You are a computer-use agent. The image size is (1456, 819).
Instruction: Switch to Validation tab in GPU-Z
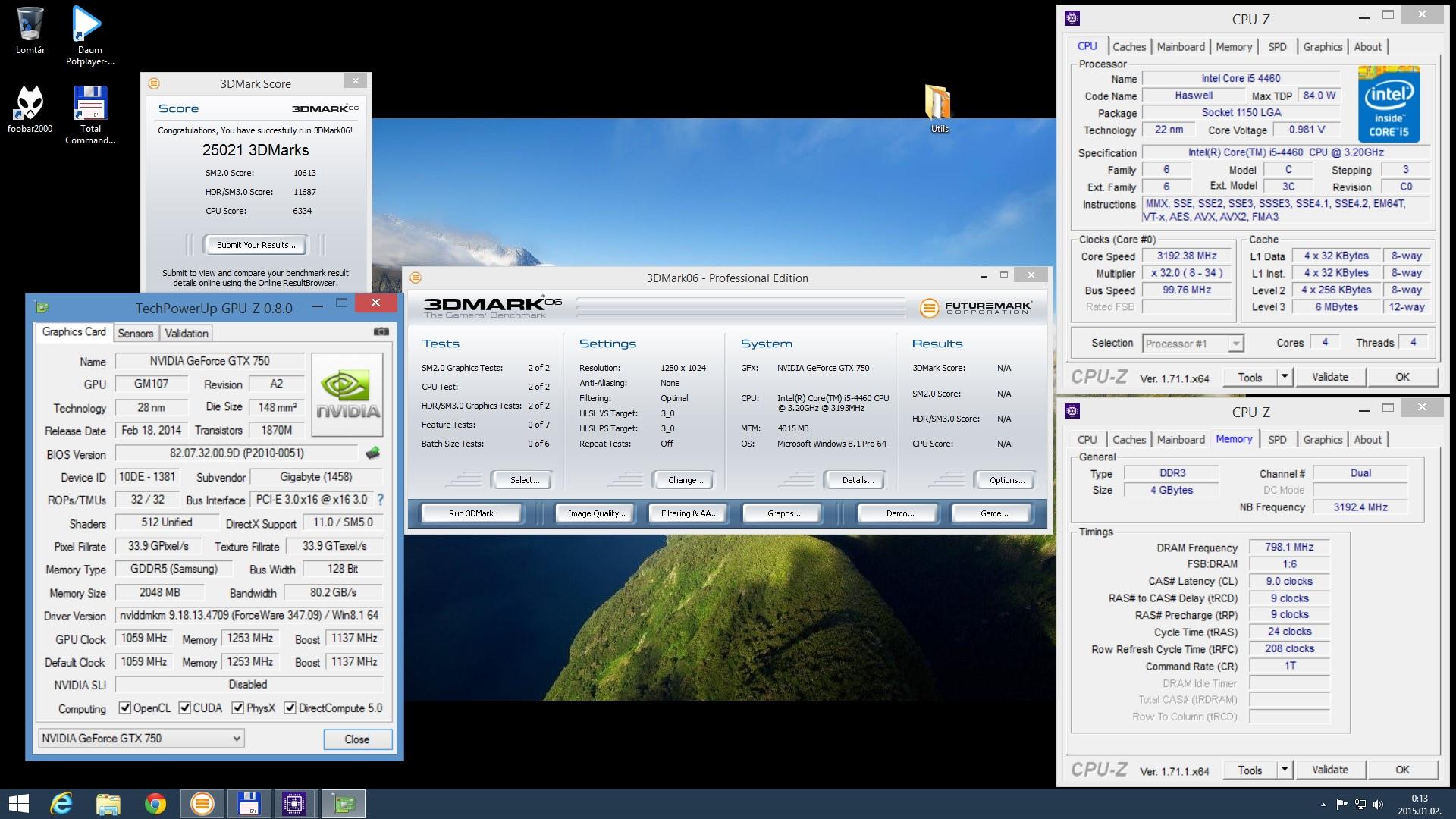[187, 334]
